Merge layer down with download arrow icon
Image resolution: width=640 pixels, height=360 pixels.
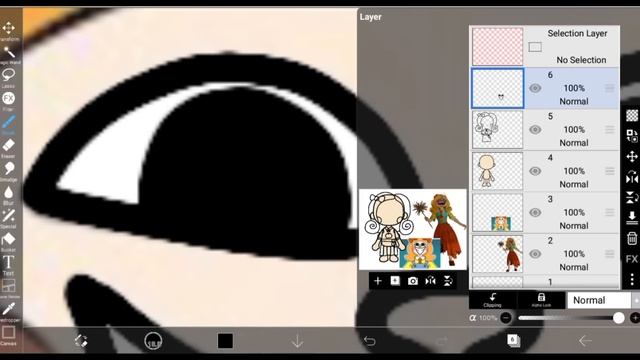tap(632, 218)
